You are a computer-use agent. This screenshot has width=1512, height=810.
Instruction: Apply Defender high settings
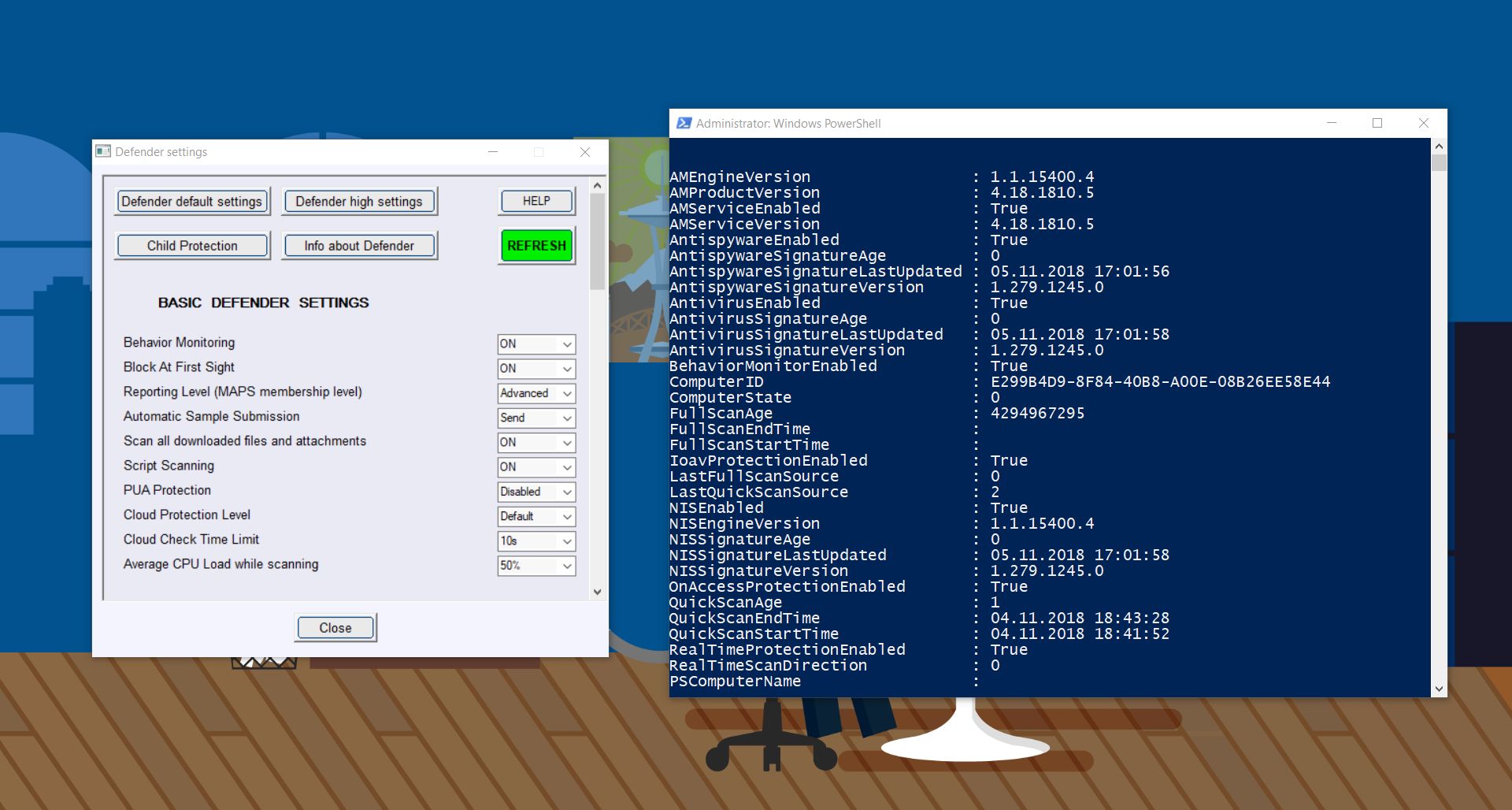tap(359, 202)
